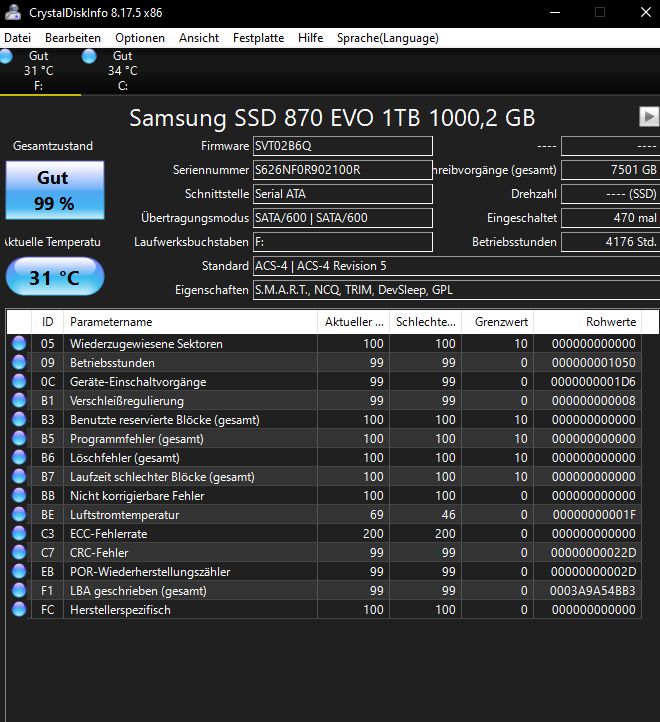Click the Aktueller ... column header
This screenshot has width=660, height=722.
353,322
